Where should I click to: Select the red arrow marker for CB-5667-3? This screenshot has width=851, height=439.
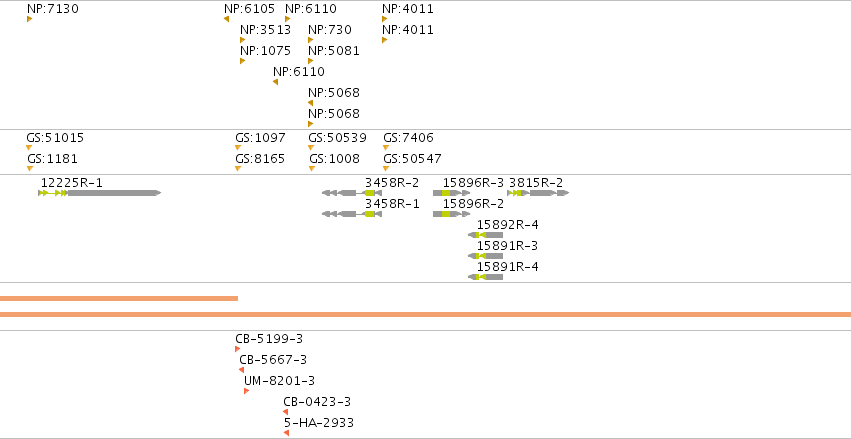coord(242,370)
